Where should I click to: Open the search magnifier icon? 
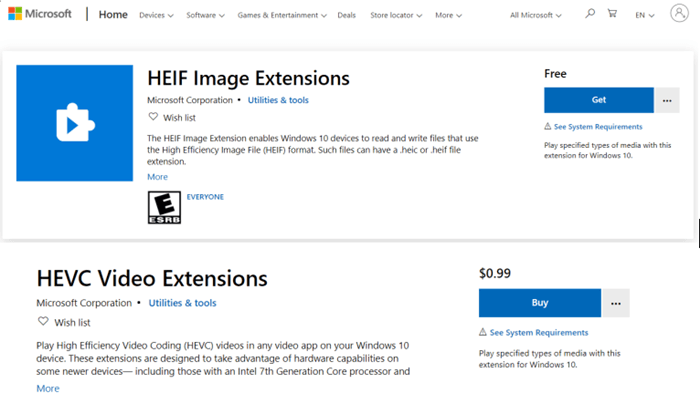pos(590,14)
